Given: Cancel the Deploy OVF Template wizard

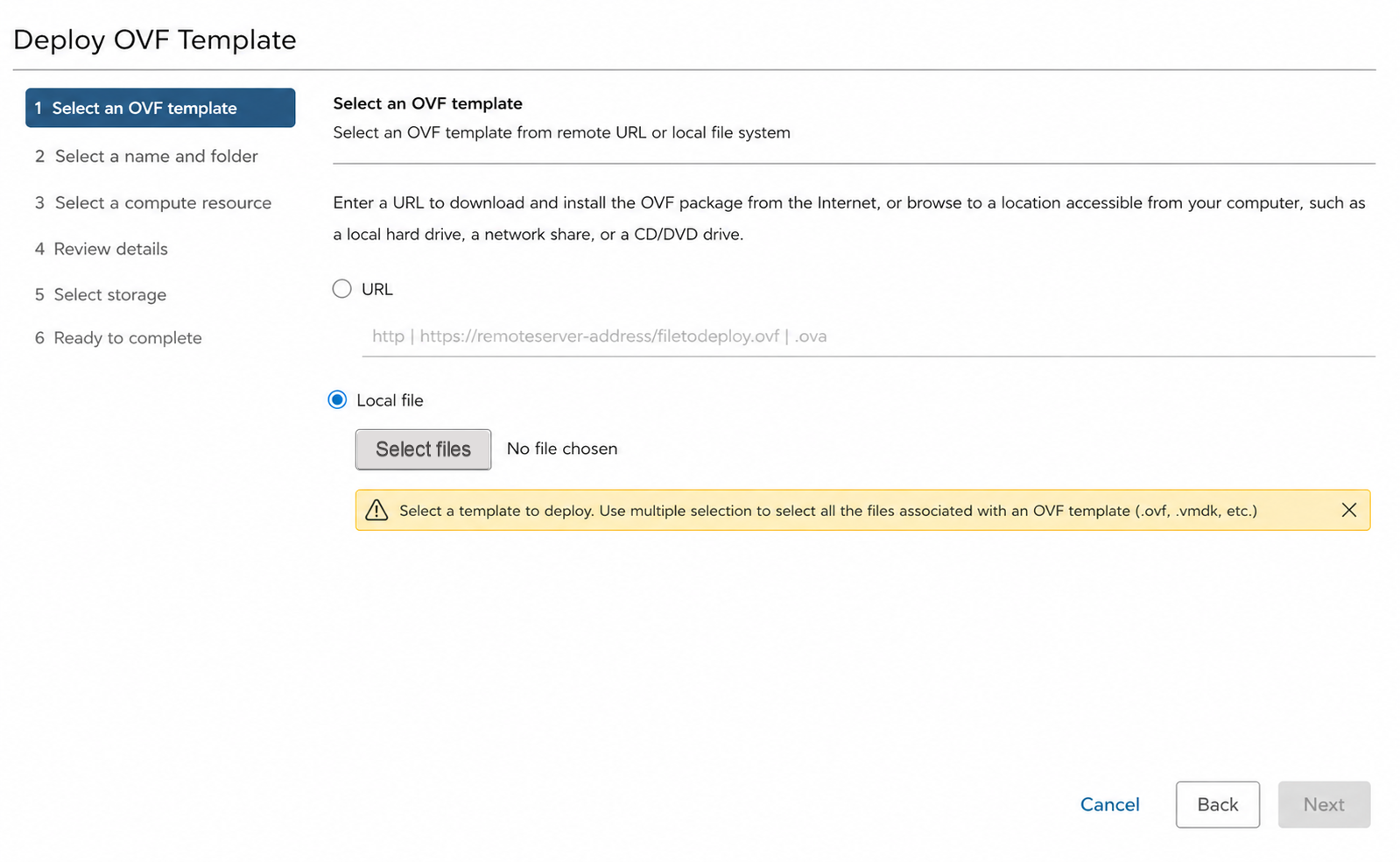Looking at the screenshot, I should (1109, 804).
